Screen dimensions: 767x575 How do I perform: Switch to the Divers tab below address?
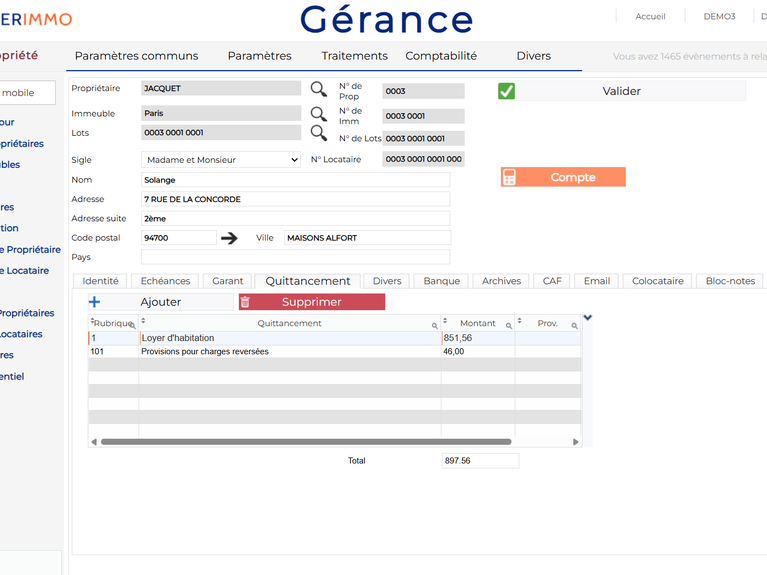(x=387, y=281)
